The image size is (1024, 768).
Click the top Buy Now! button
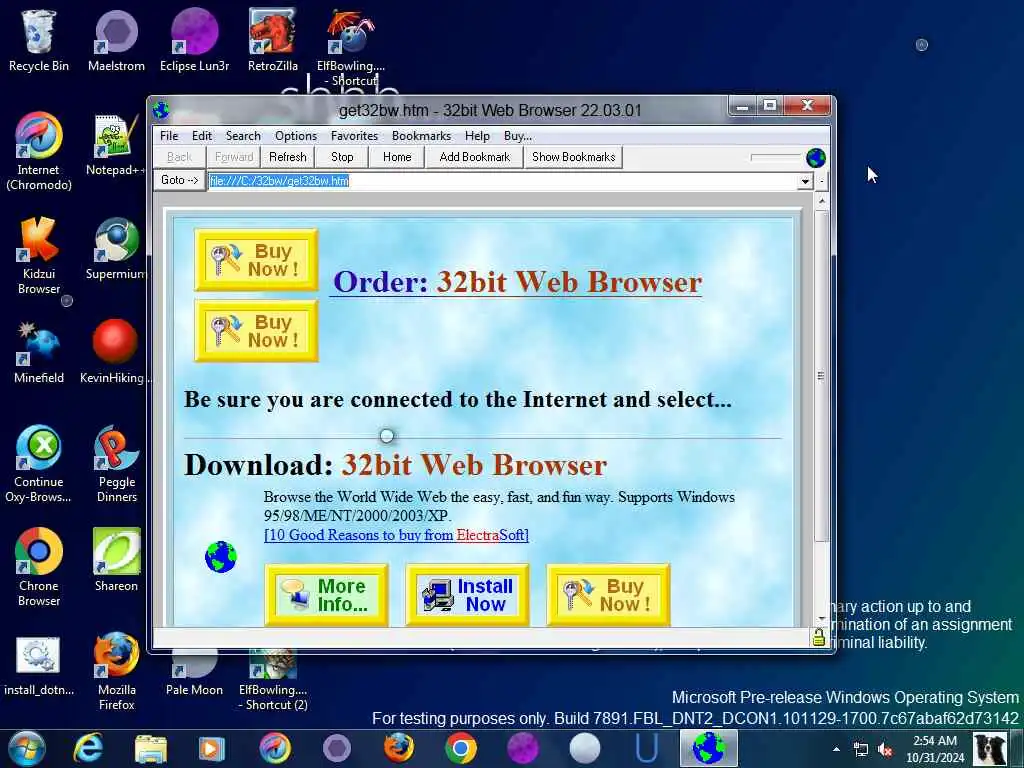point(256,260)
